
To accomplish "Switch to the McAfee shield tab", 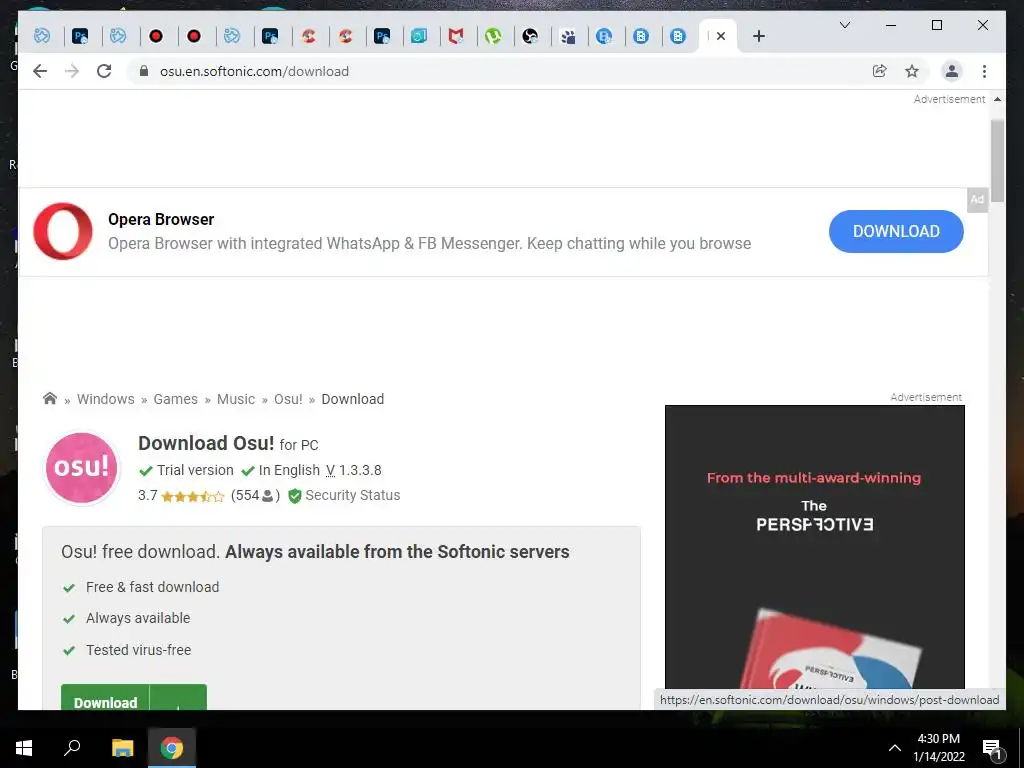I will pyautogui.click(x=455, y=36).
